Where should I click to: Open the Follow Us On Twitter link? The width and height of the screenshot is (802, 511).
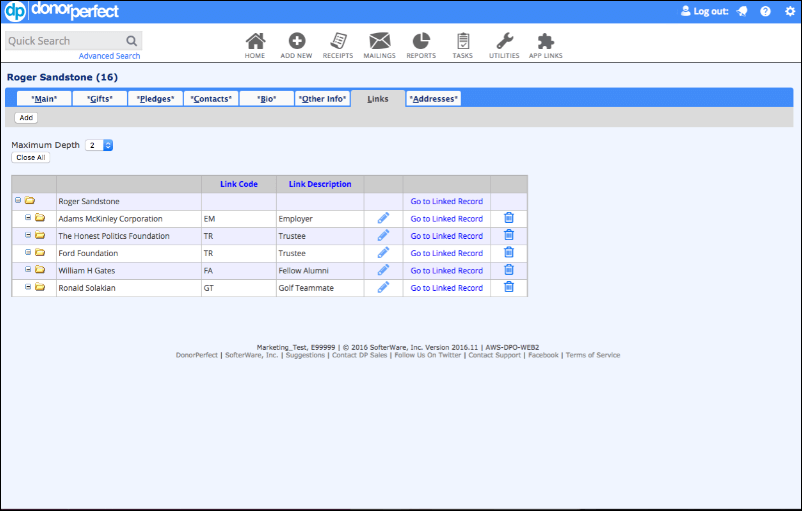428,355
